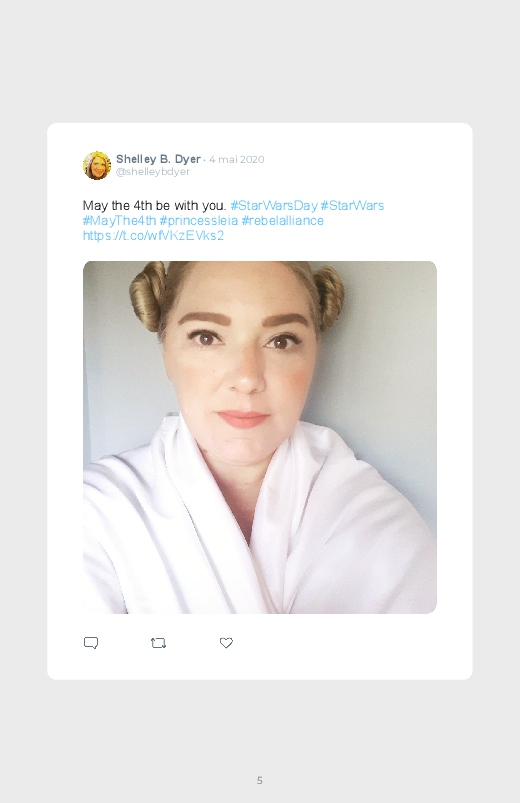Click the @shelleybdyer handle
Viewport: 520px width, 803px height.
153,172
